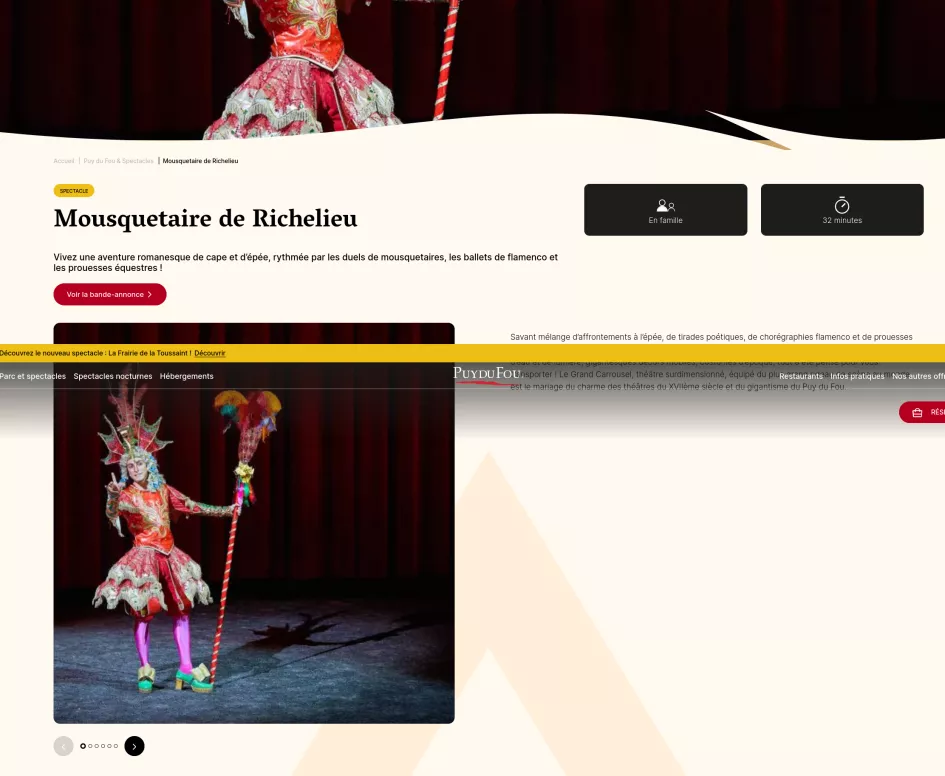945x776 pixels.
Task: Go to 'Accueil' in the breadcrumb
Action: [x=64, y=161]
